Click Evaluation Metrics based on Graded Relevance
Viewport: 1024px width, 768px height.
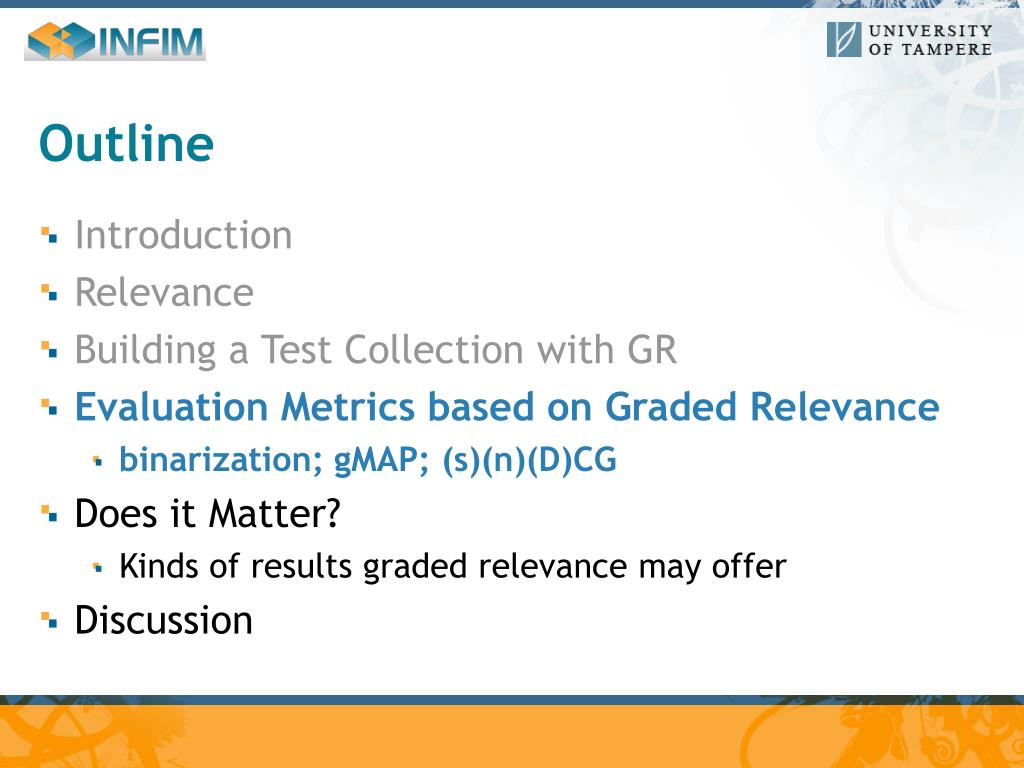(507, 407)
